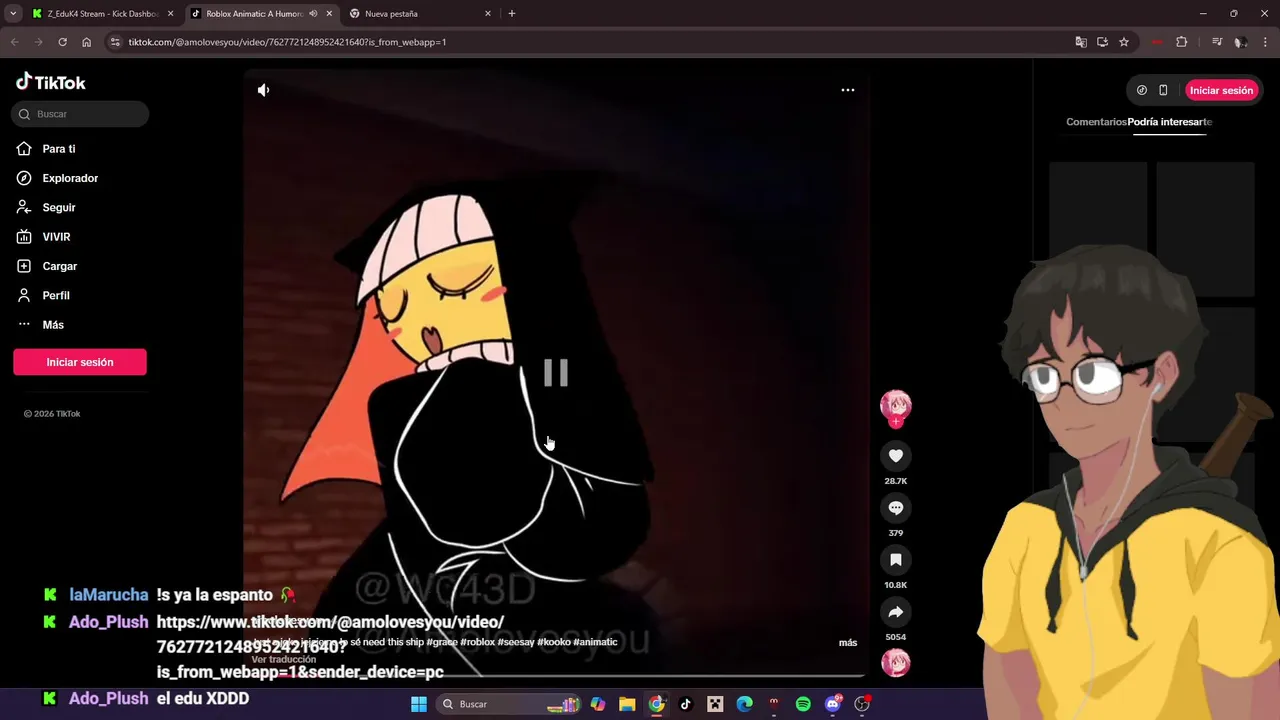This screenshot has width=1280, height=720.
Task: Switch to the Comentarios tab
Action: pyautogui.click(x=1096, y=122)
